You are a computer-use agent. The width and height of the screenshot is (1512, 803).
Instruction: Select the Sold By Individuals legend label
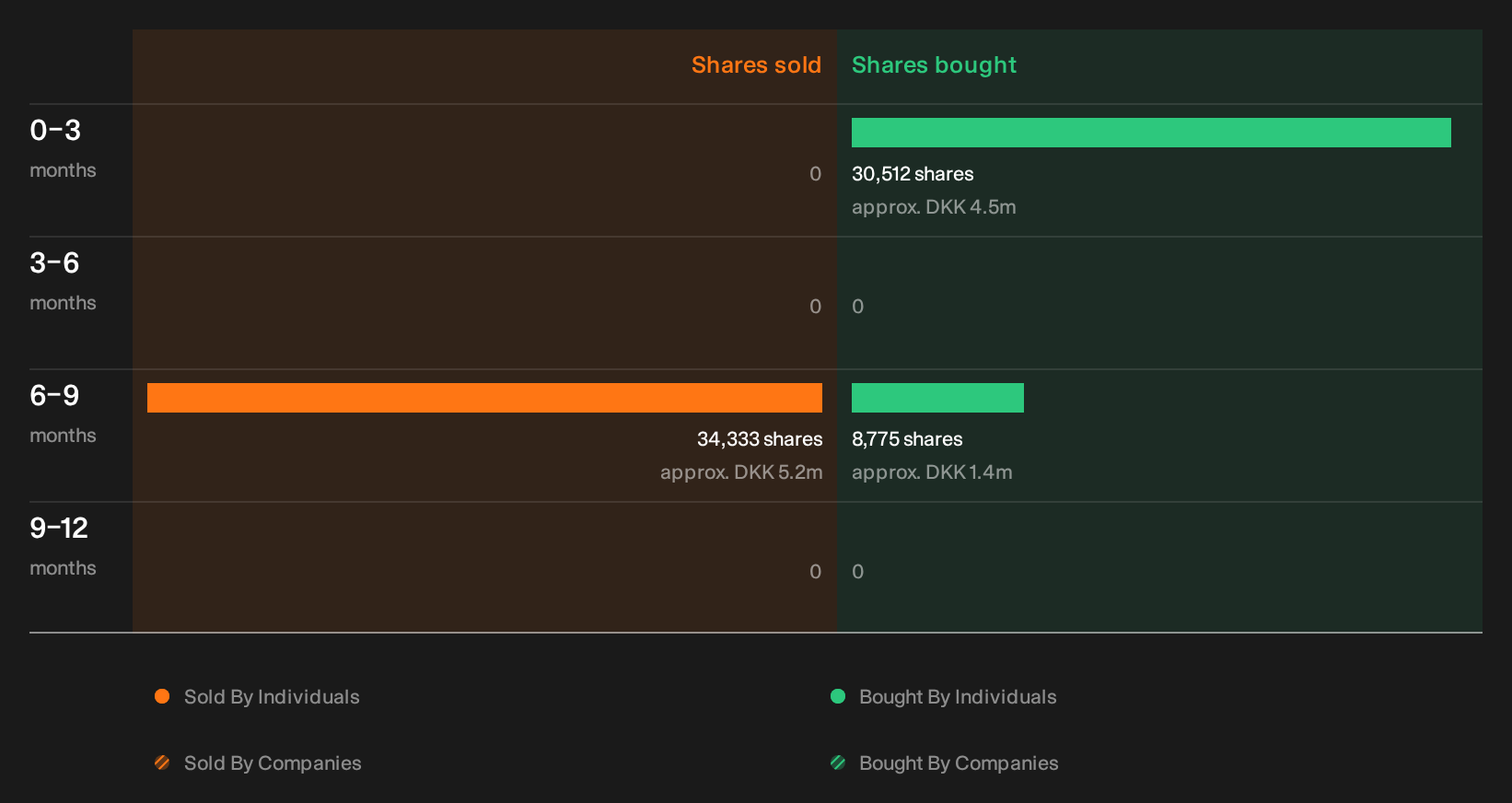(x=272, y=697)
